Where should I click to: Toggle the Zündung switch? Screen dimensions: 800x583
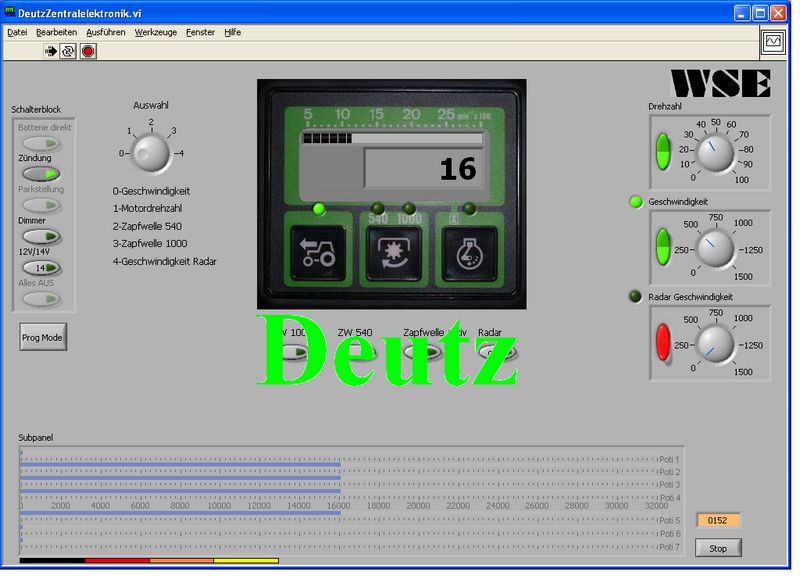[x=42, y=174]
